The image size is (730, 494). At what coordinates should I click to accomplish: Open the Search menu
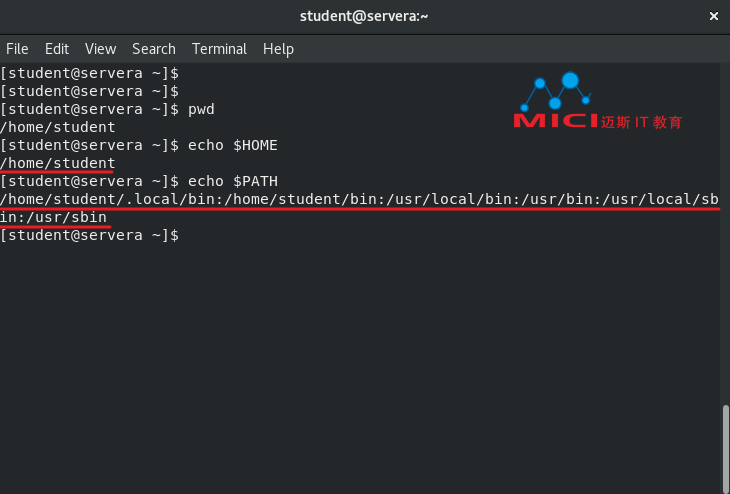click(x=154, y=49)
